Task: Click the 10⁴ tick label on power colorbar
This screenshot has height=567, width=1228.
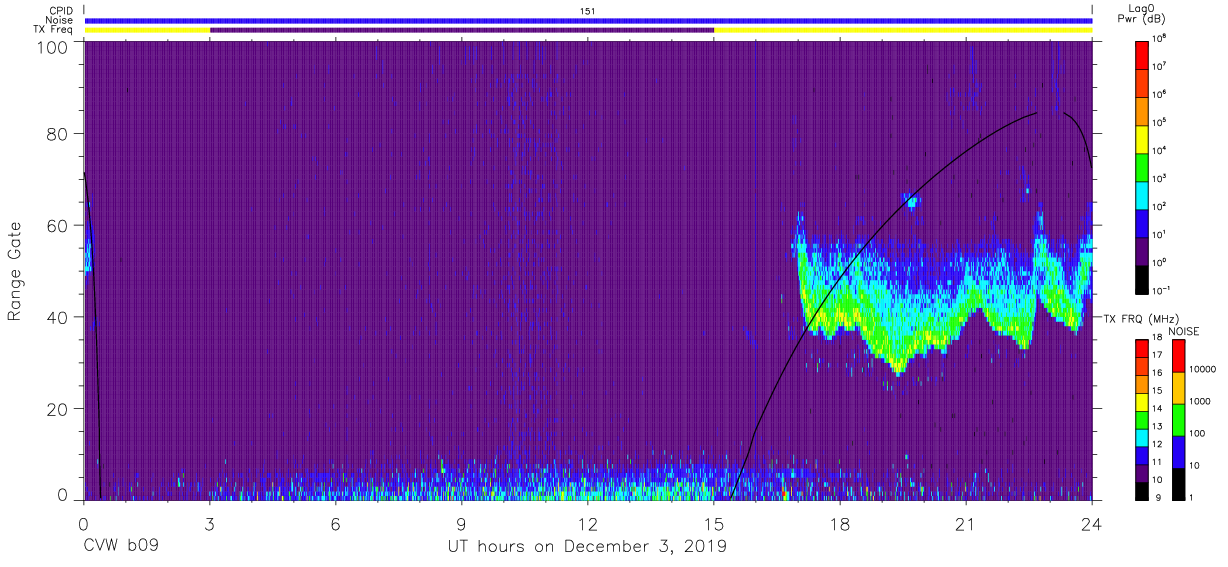Action: tap(1160, 150)
